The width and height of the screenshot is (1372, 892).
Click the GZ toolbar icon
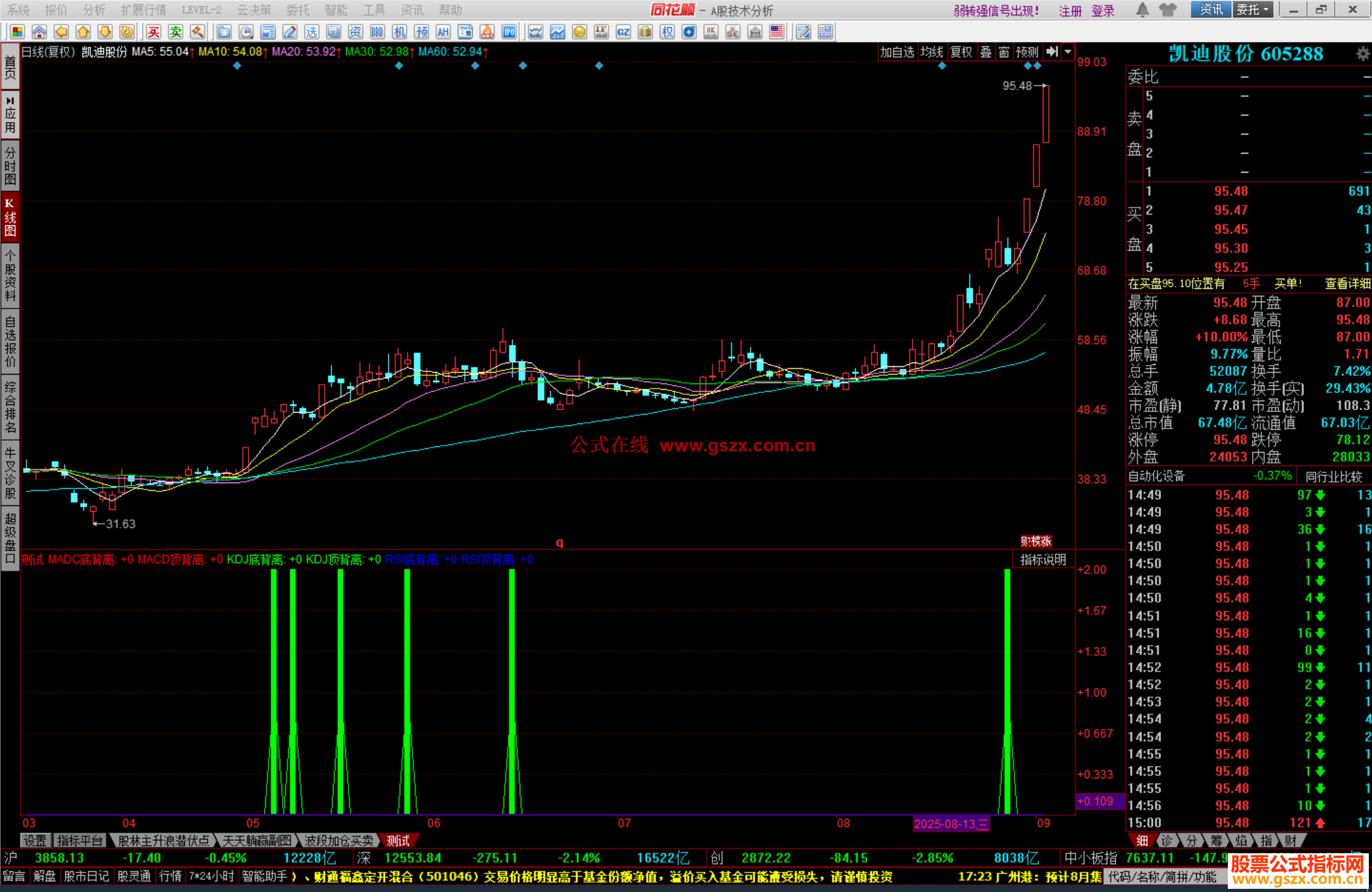pos(623,32)
